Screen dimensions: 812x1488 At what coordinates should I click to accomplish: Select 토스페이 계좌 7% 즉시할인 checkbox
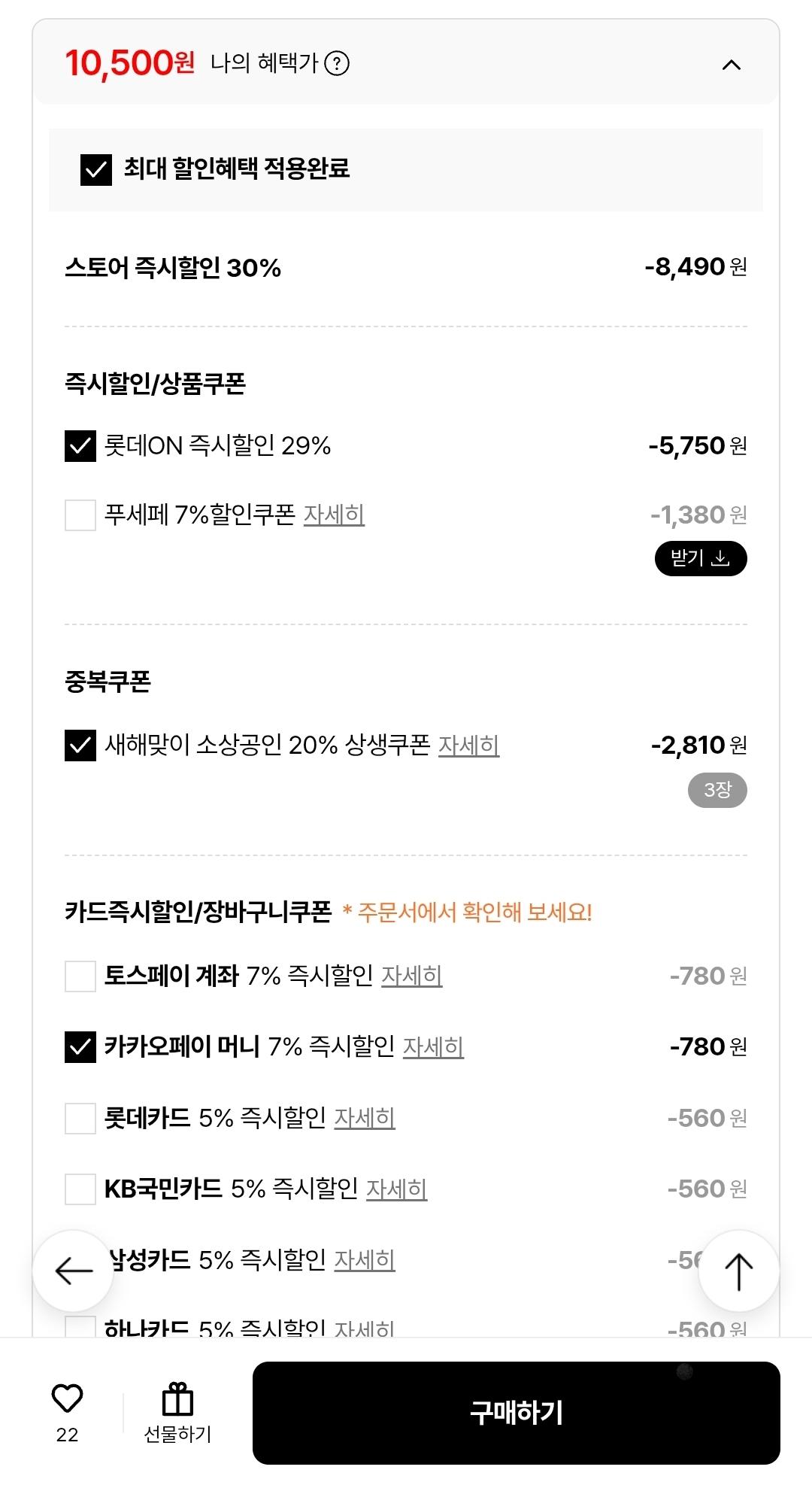80,976
